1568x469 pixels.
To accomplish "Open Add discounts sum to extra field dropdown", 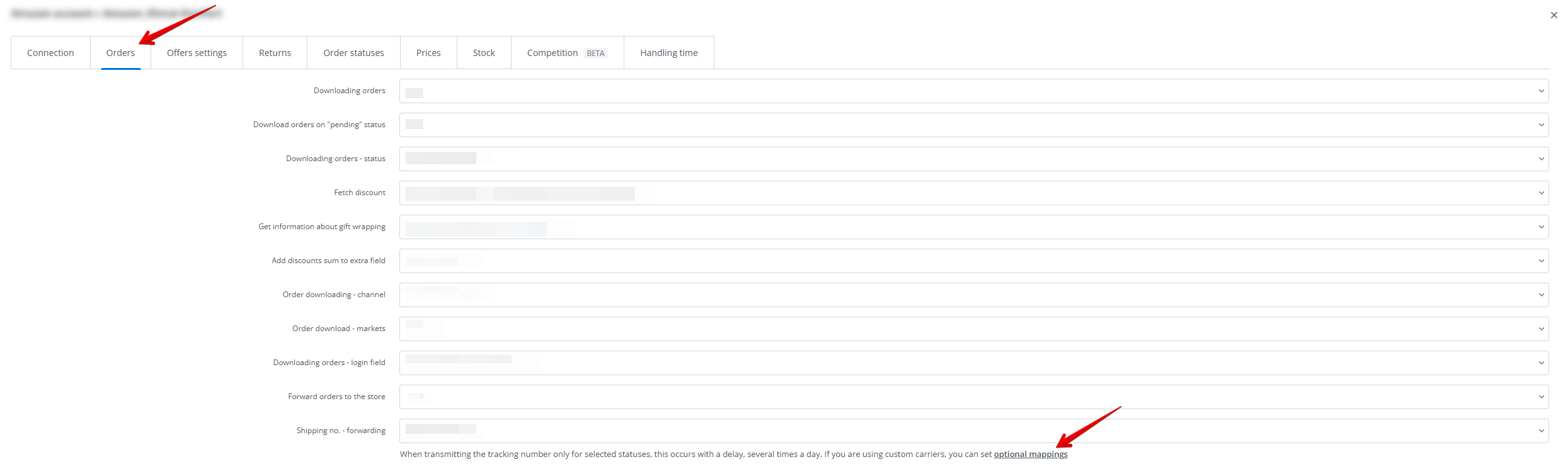I will click(x=973, y=261).
